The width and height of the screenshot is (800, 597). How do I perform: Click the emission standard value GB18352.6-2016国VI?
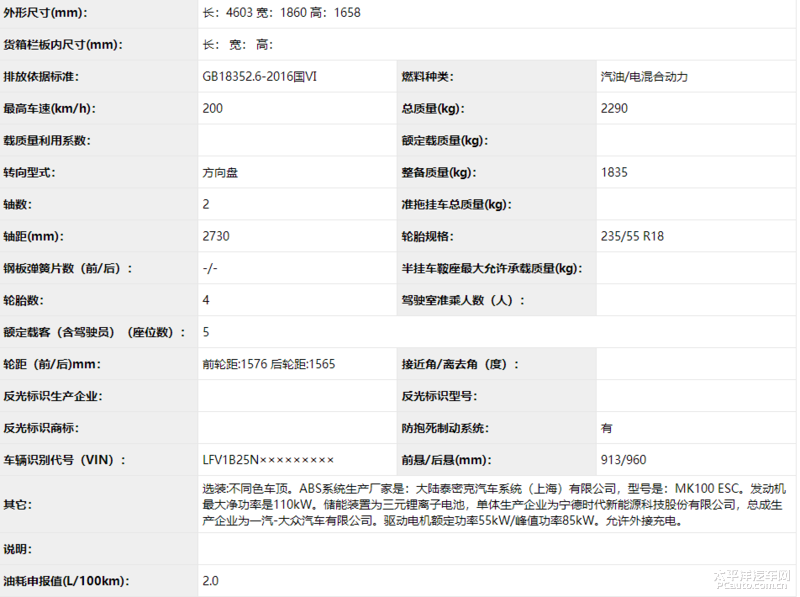pos(259,77)
